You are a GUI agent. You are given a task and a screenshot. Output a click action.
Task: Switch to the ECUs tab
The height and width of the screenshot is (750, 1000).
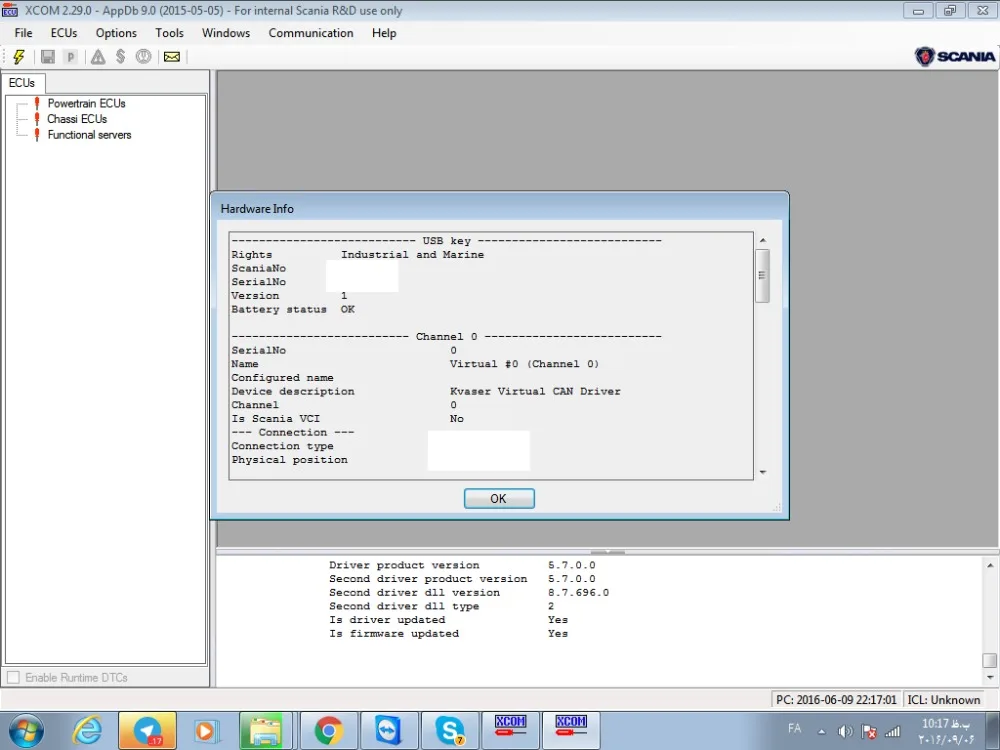point(22,83)
